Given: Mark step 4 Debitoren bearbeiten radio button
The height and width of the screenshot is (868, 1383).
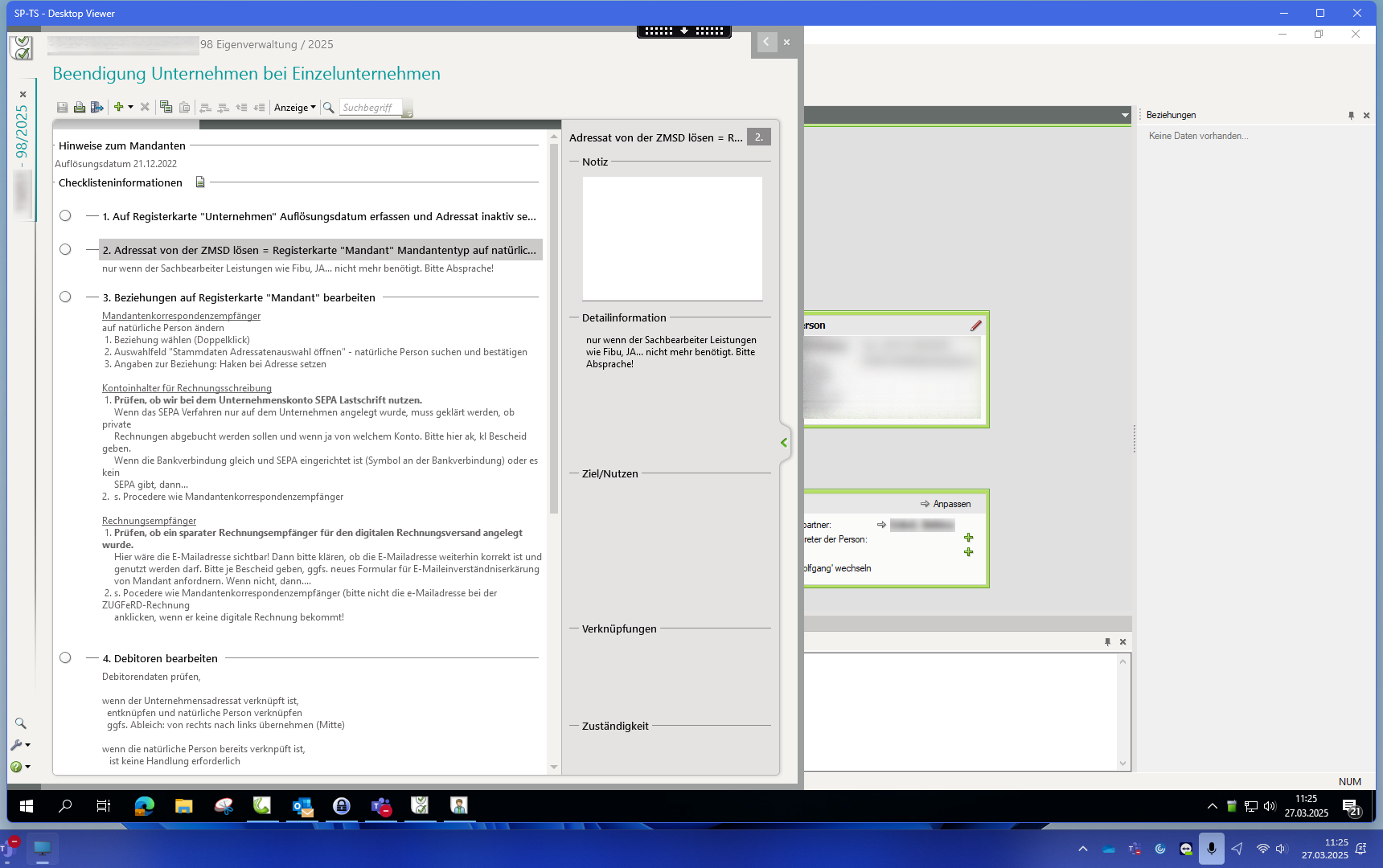Looking at the screenshot, I should tap(65, 657).
